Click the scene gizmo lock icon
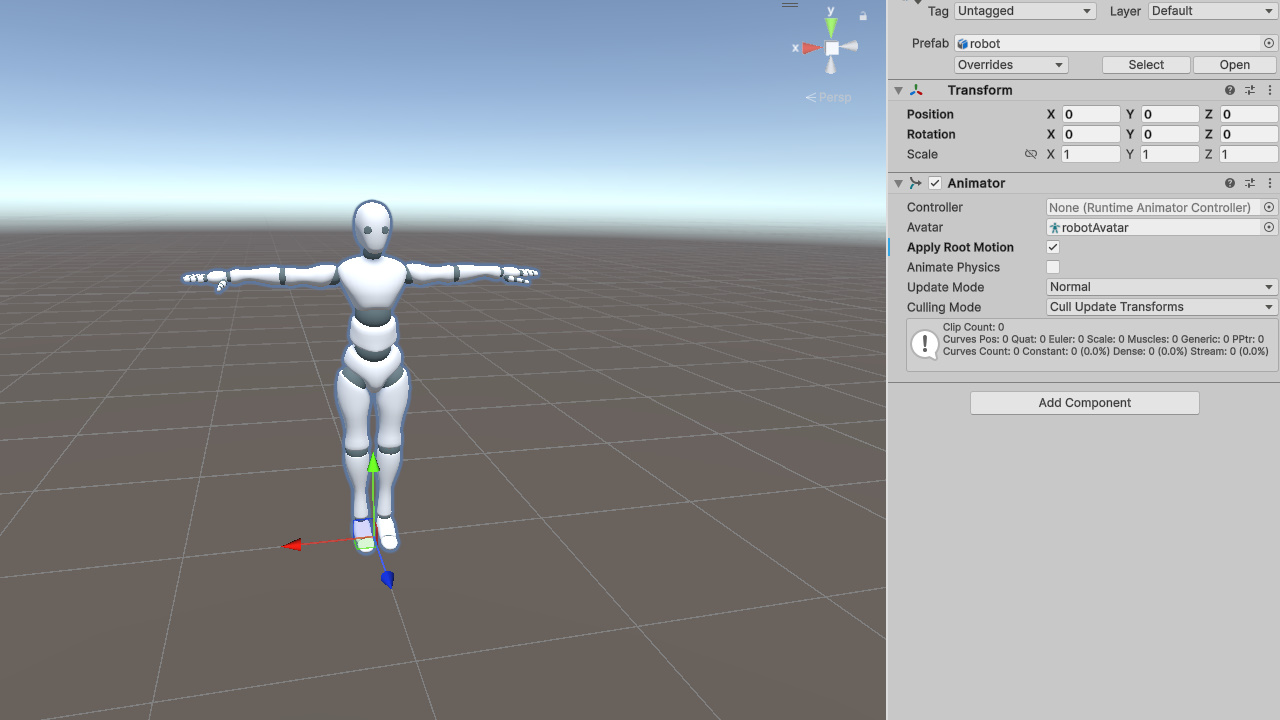Image resolution: width=1280 pixels, height=720 pixels. (863, 16)
